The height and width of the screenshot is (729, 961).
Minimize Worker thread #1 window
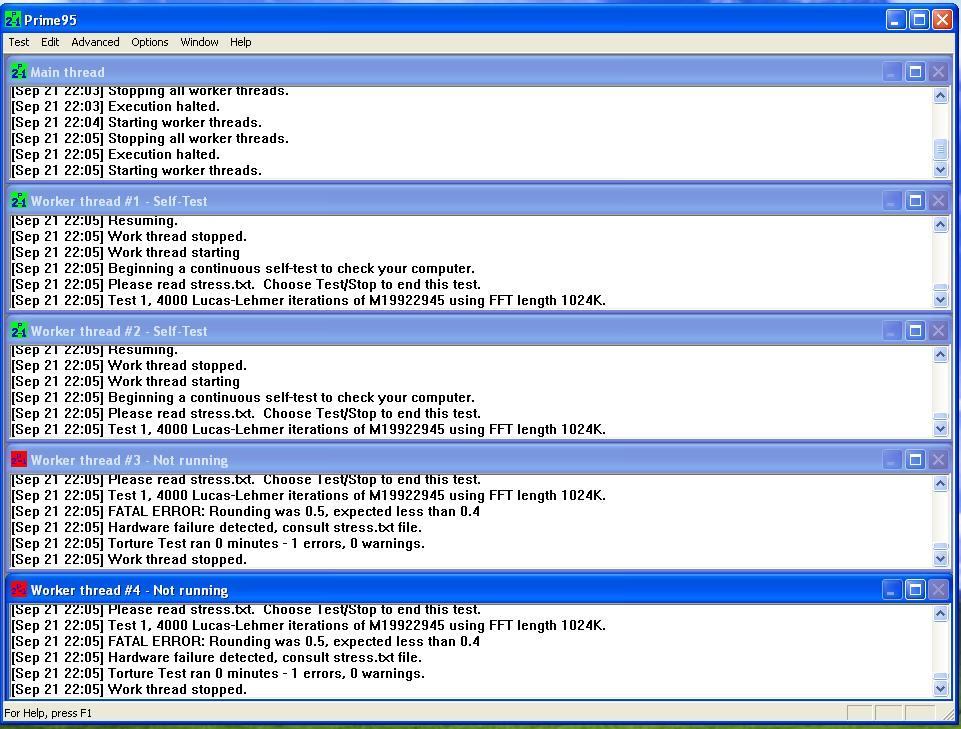pos(891,200)
